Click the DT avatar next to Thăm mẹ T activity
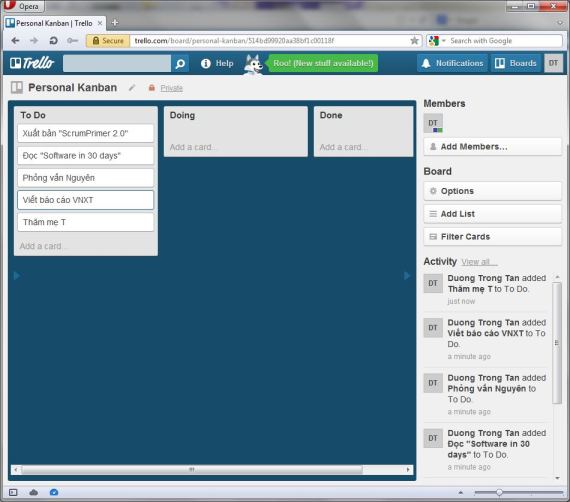This screenshot has height=502, width=570. 433,283
